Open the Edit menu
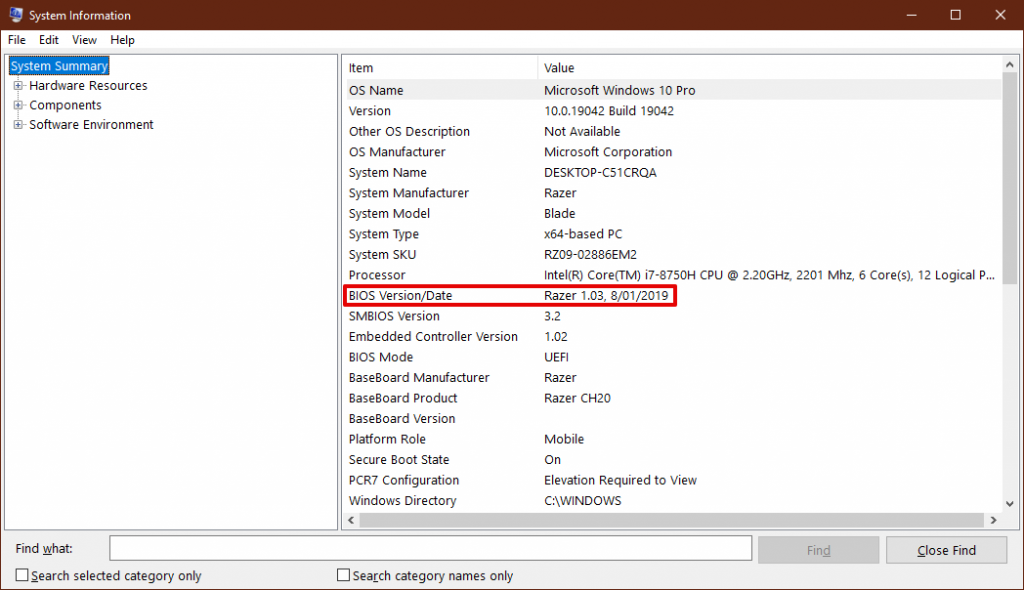The image size is (1024, 590). (48, 40)
